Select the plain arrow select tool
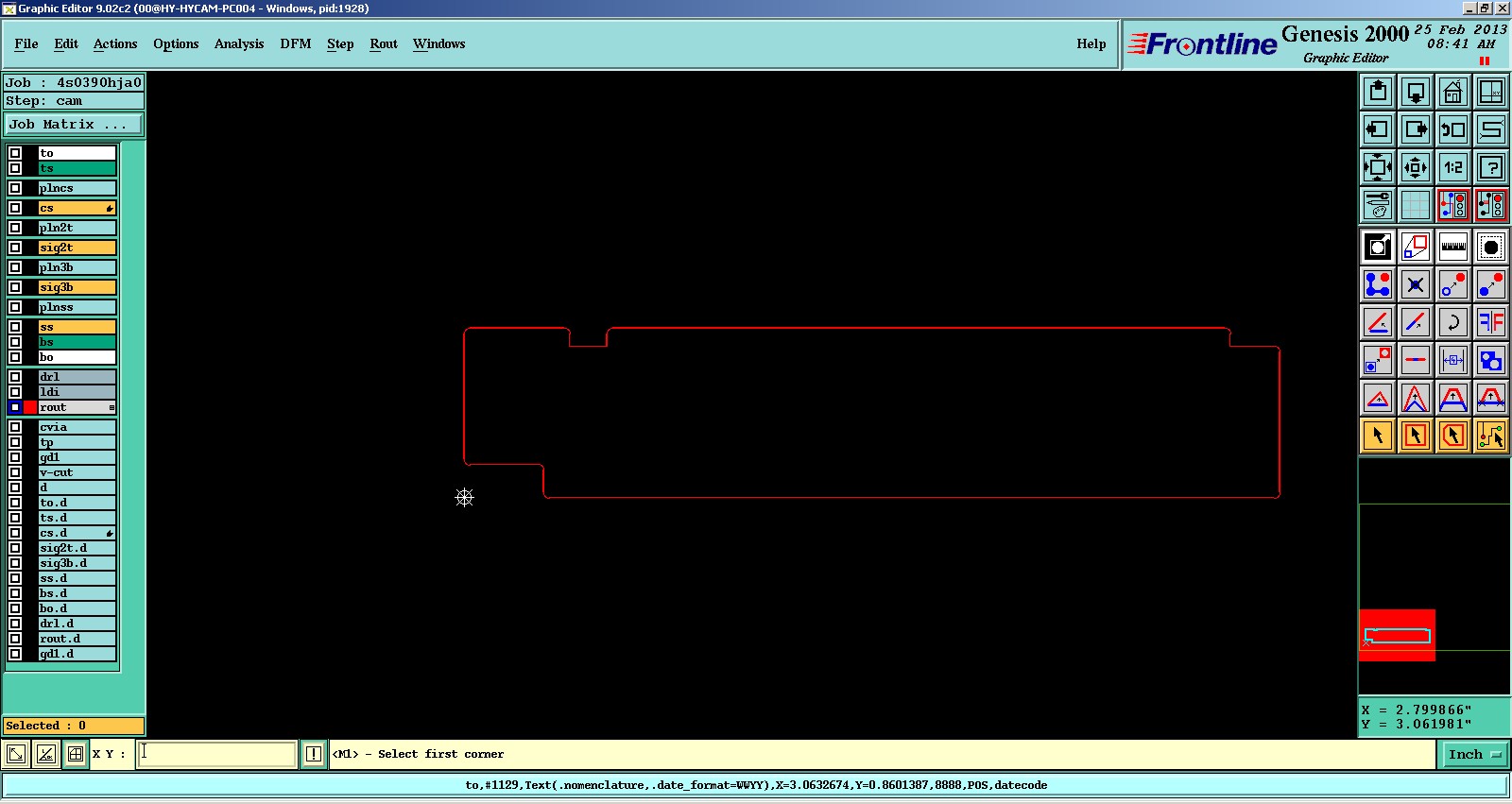1512x804 pixels. pos(1378,436)
